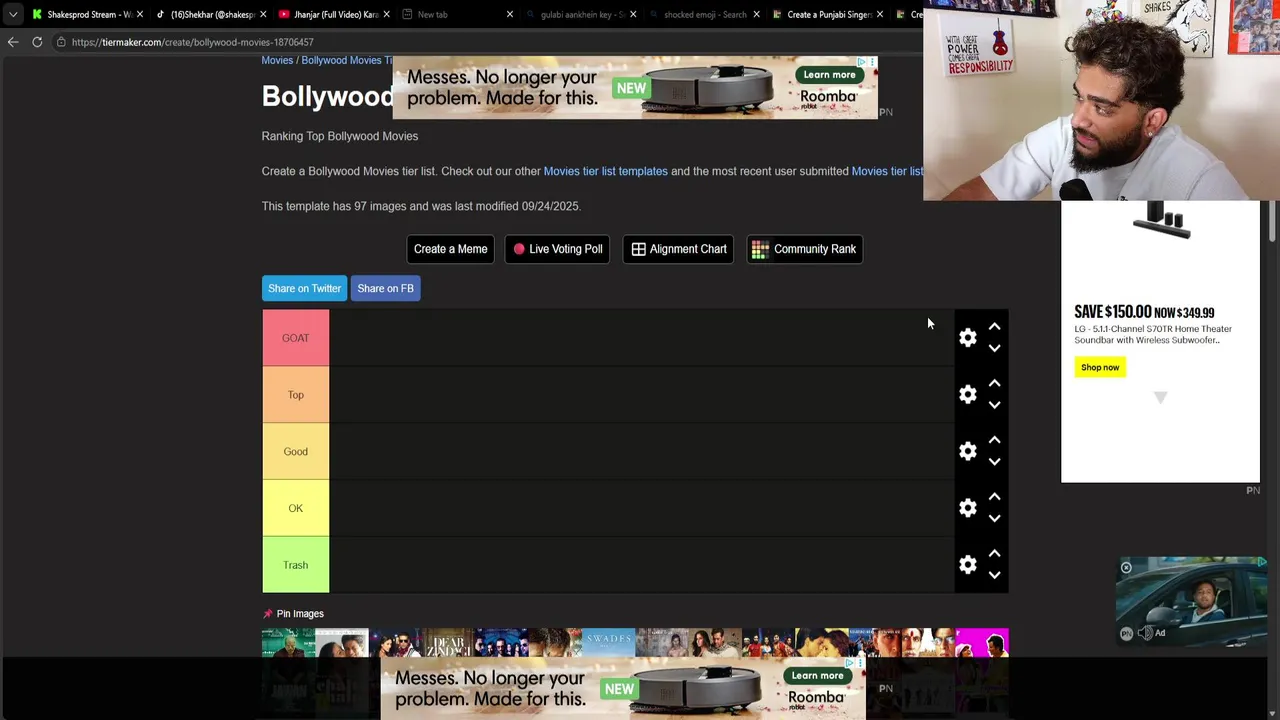Close the Jhanjar YouTube tab
Viewport: 1280px width, 720px height.
(x=386, y=14)
